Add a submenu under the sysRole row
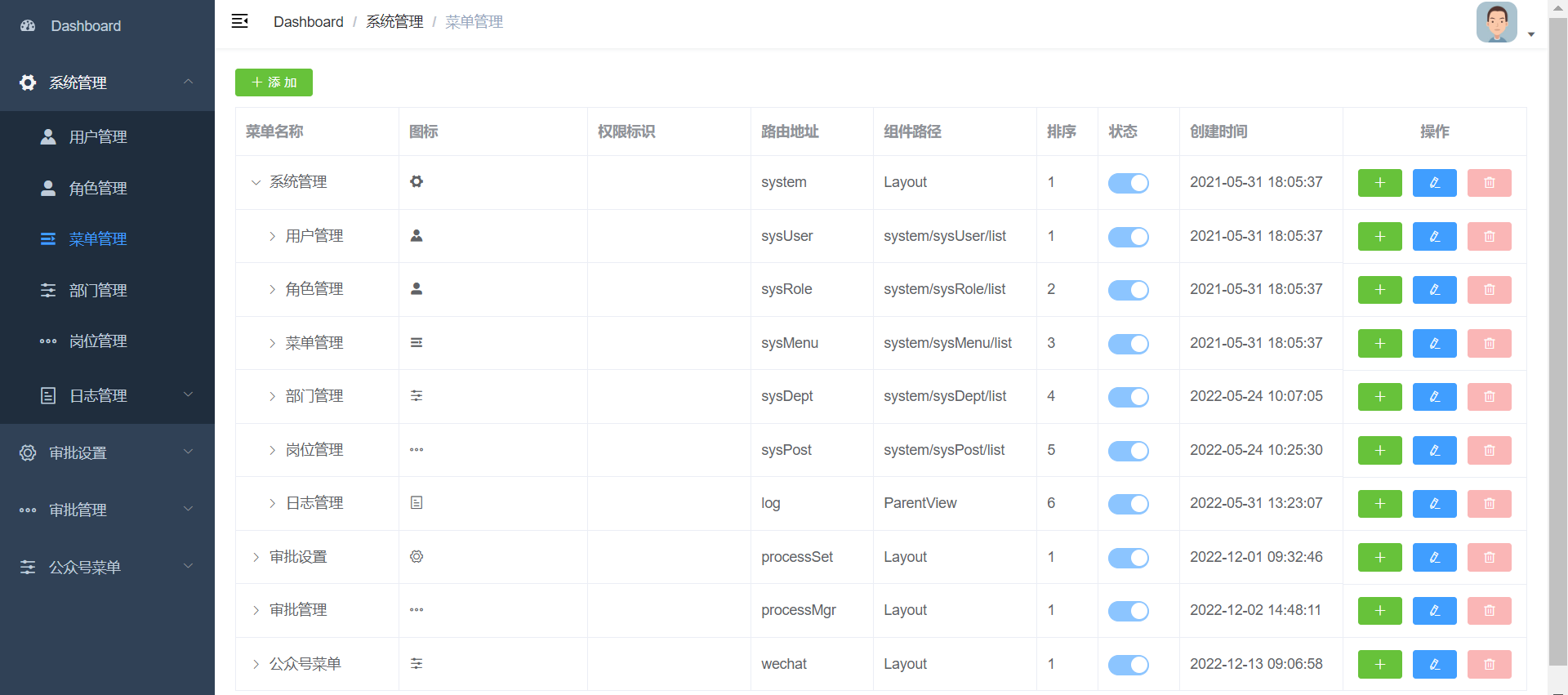 [1380, 290]
